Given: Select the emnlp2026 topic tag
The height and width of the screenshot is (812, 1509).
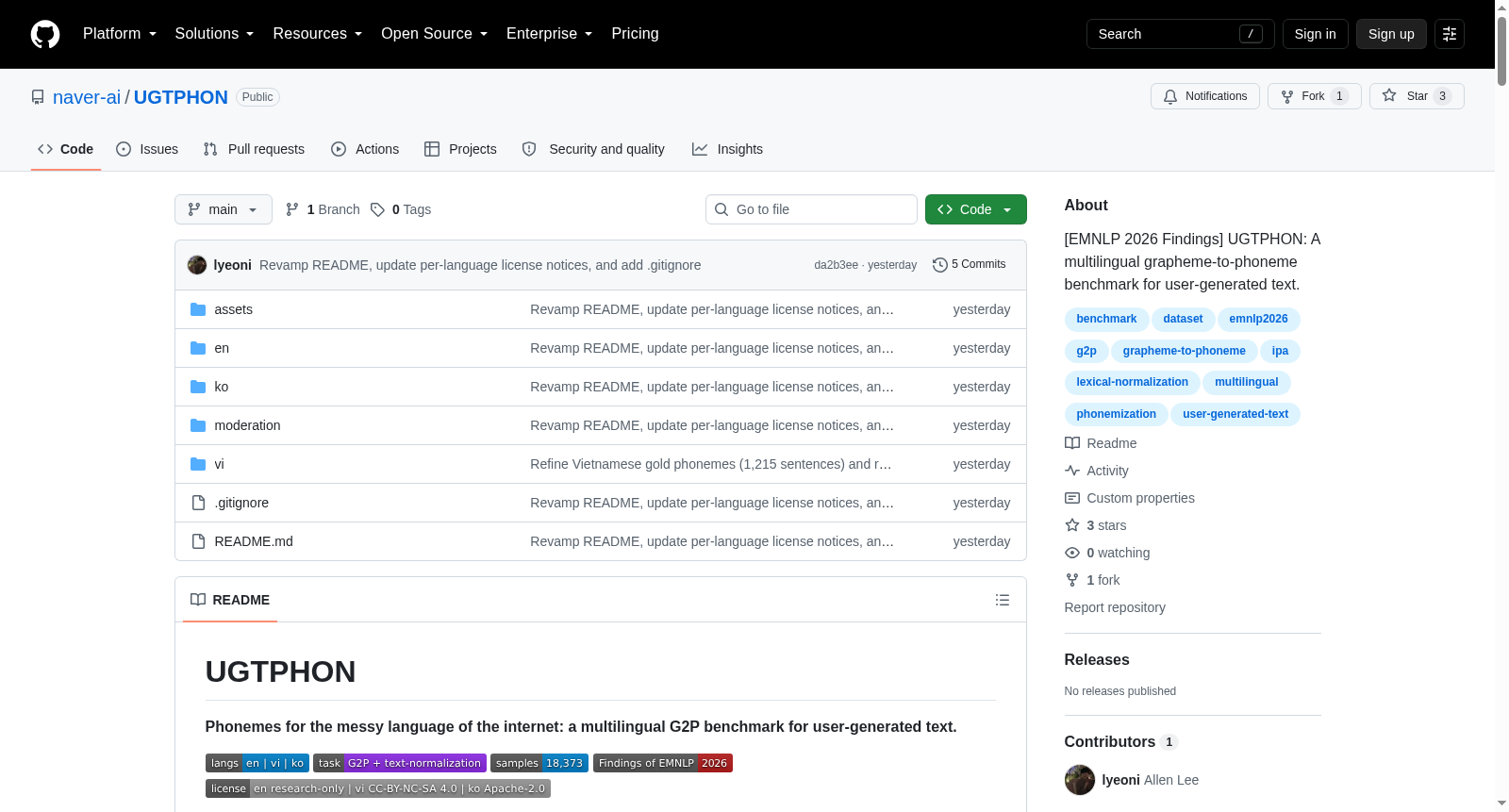Looking at the screenshot, I should (1258, 319).
